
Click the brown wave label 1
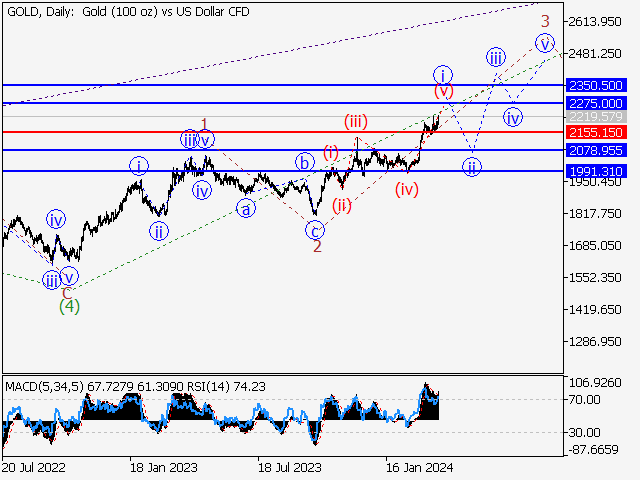pyautogui.click(x=204, y=124)
